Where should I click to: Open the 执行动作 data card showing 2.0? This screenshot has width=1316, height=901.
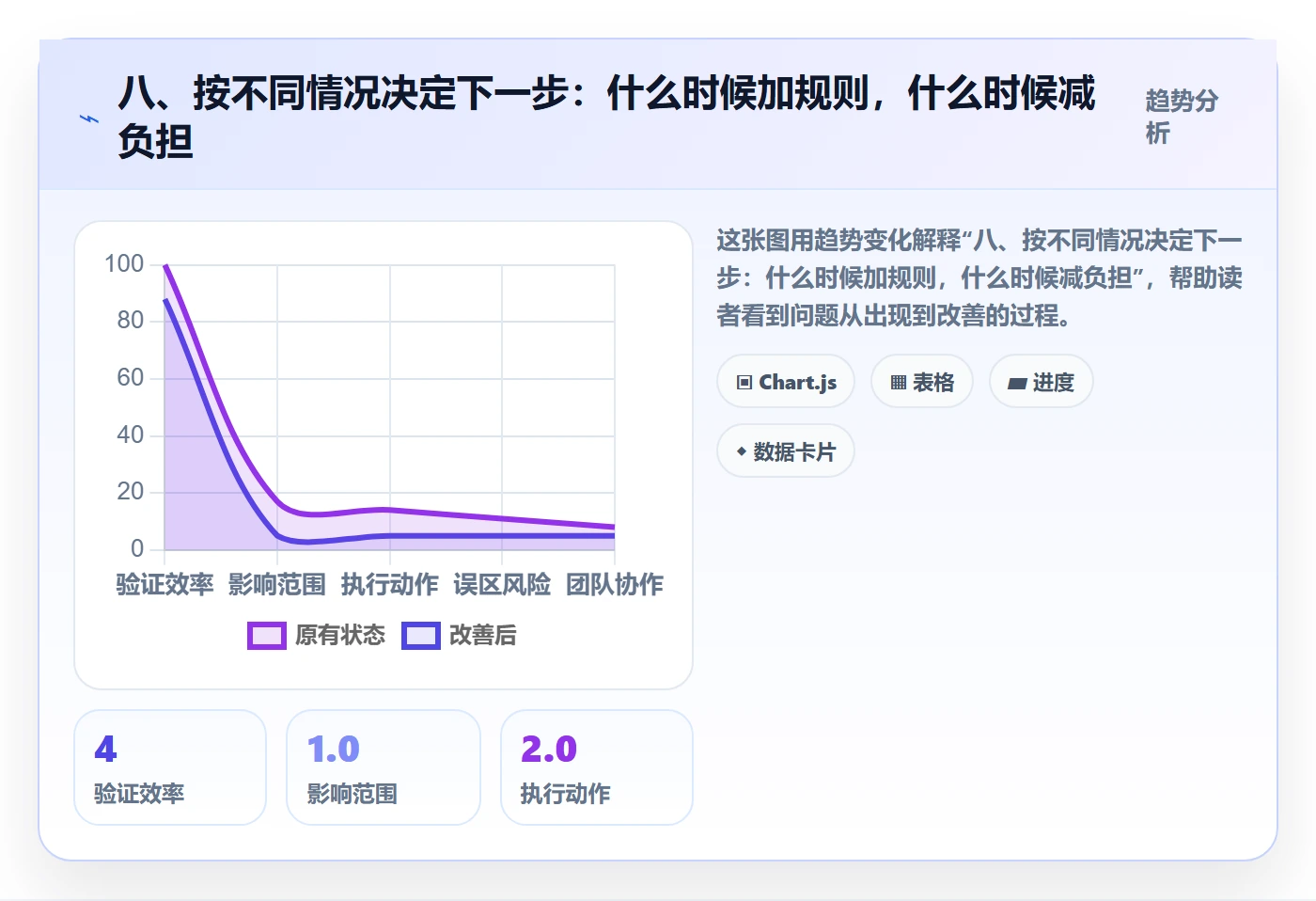click(x=597, y=767)
